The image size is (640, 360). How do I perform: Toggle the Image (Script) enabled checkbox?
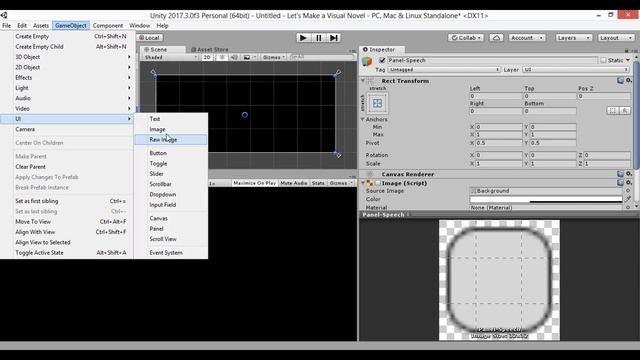(378, 183)
